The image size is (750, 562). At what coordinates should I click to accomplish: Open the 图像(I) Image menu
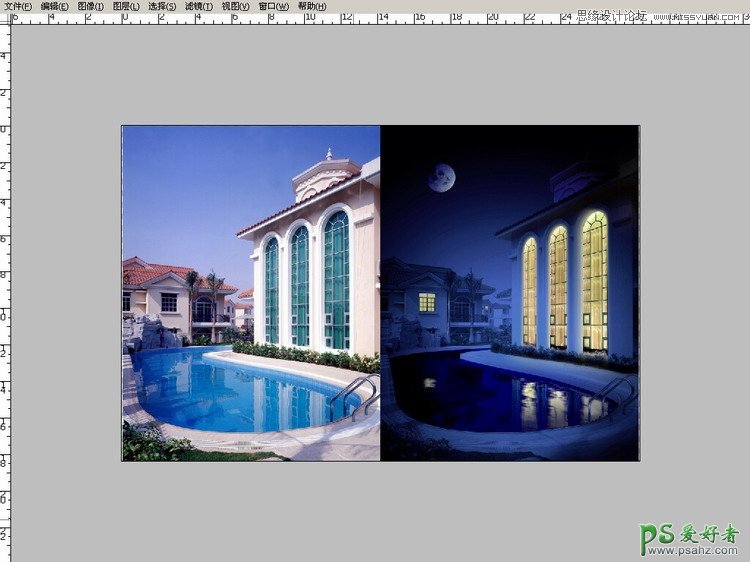[91, 6]
